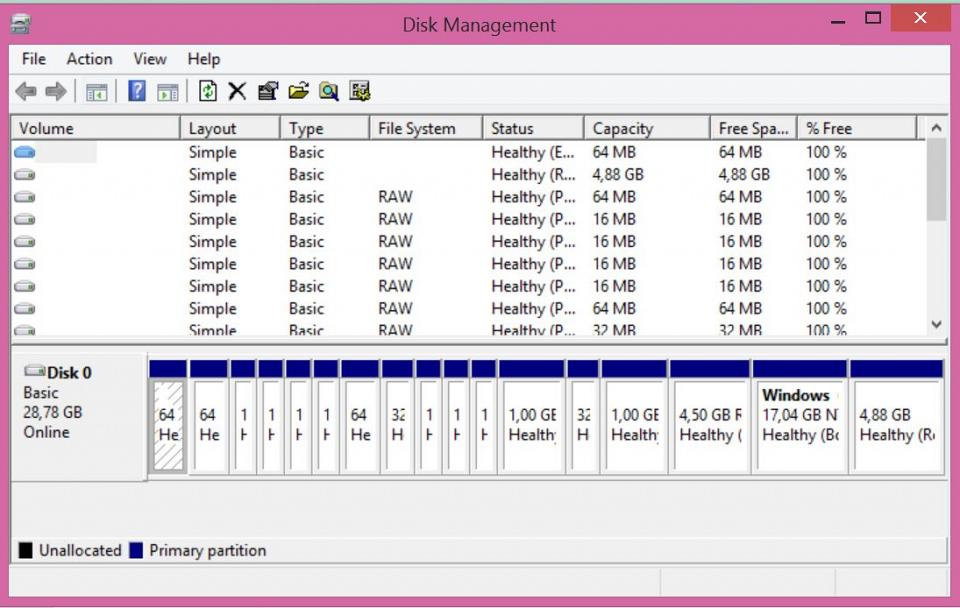Click the File System column header
The image size is (960, 608).
coord(416,128)
